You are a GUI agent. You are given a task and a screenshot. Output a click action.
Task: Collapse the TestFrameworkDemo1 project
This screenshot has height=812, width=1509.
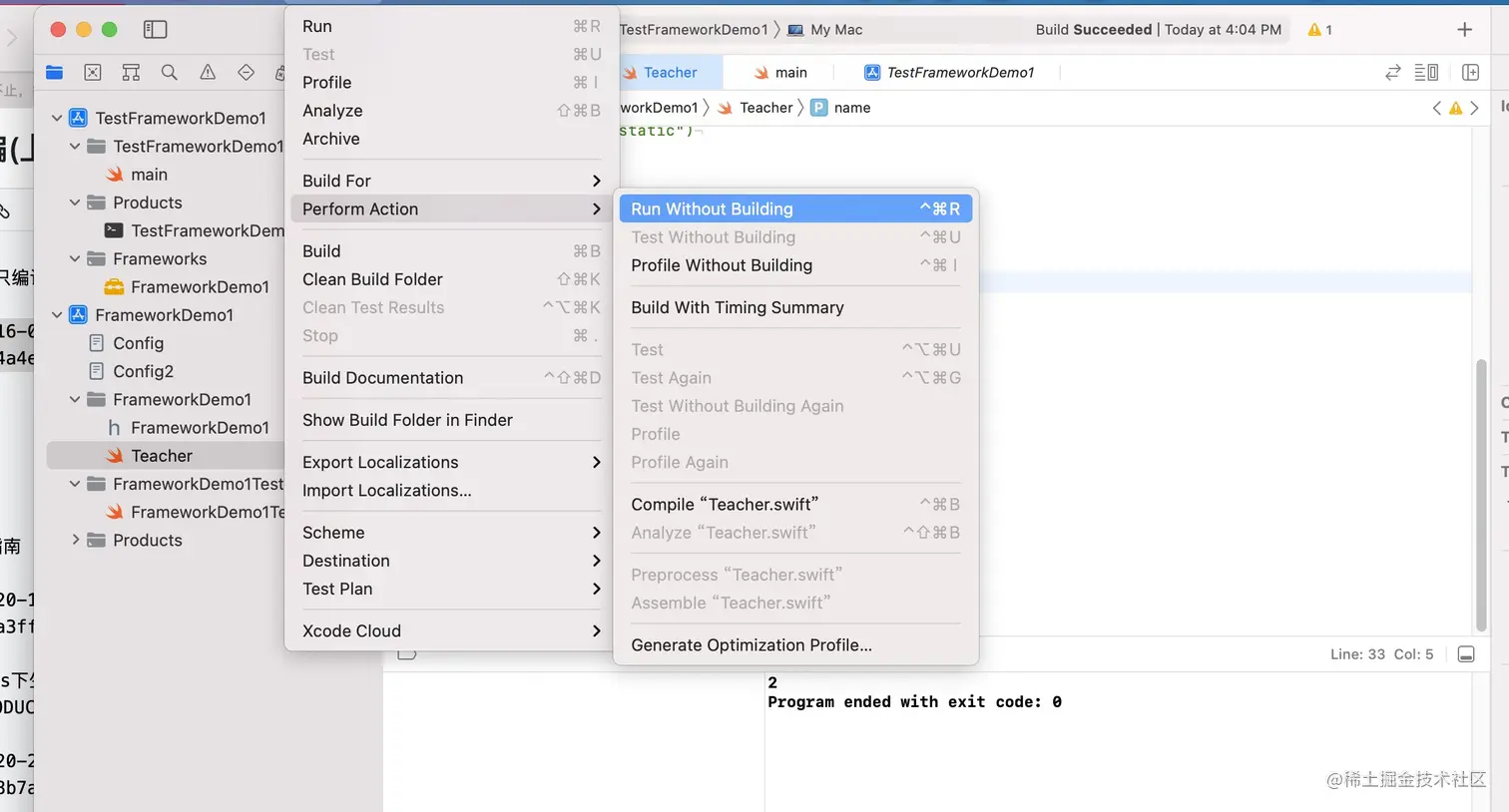click(x=57, y=118)
